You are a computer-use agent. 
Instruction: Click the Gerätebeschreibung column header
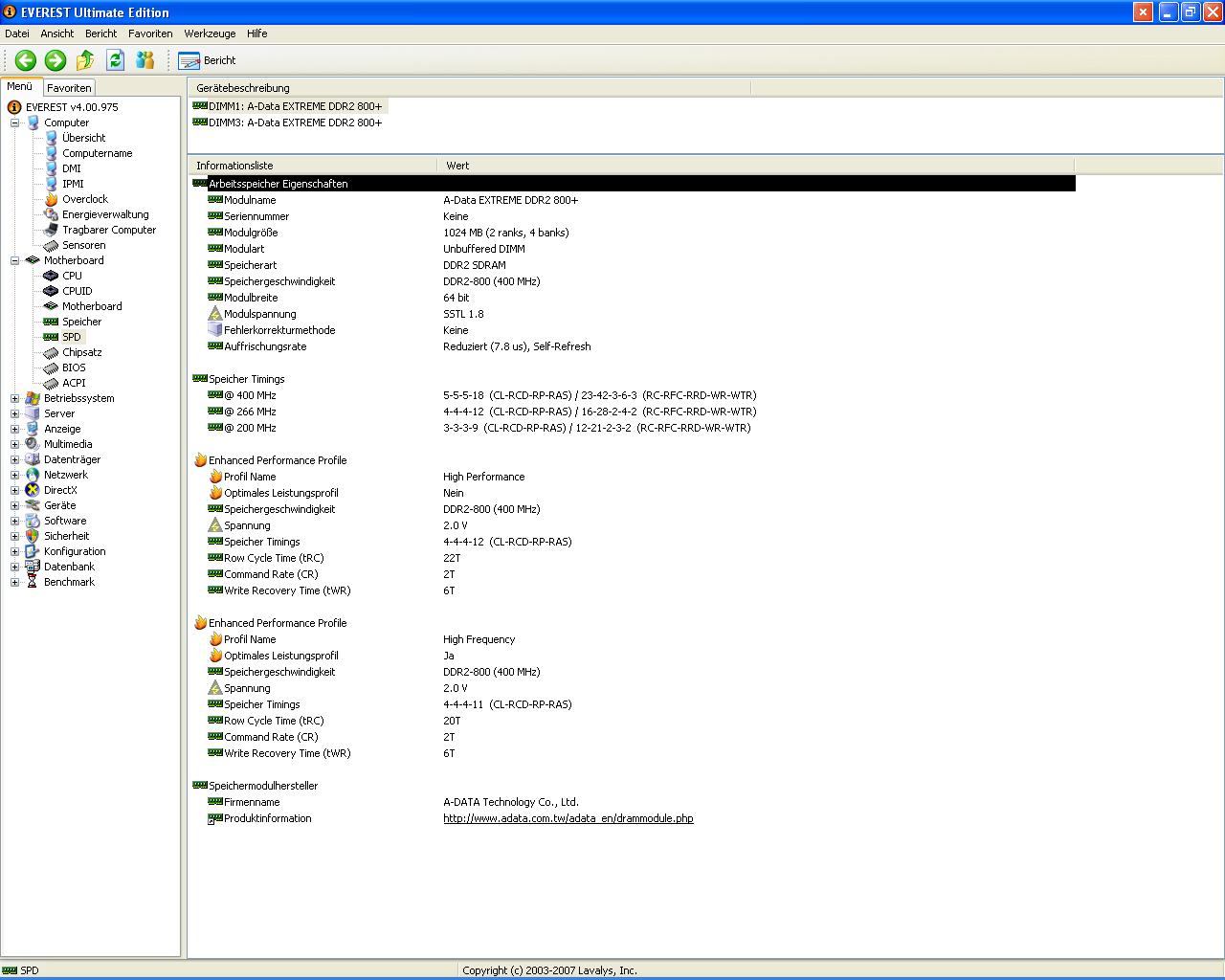coord(469,88)
